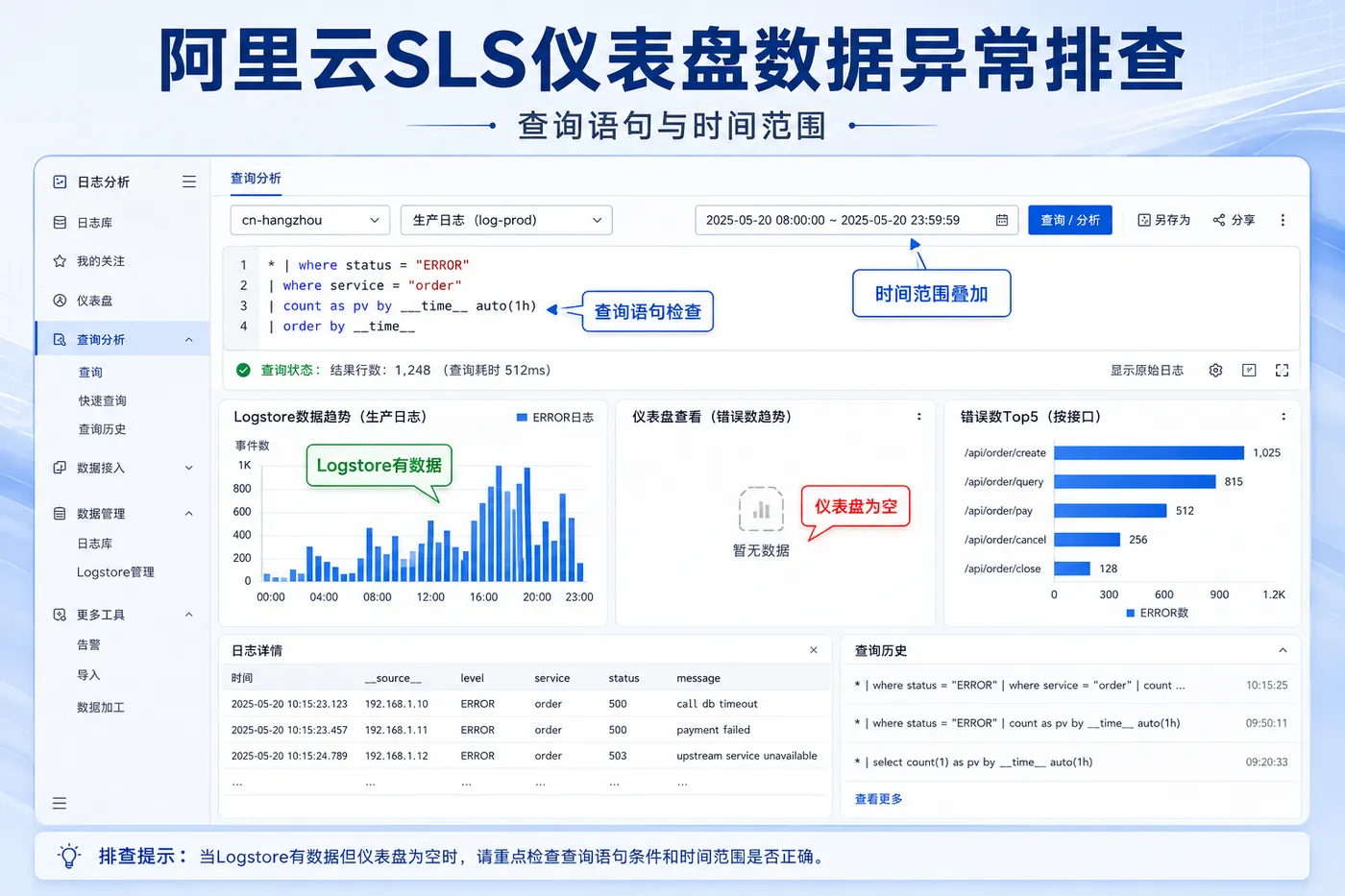Viewport: 1345px width, 896px height.
Task: Click the 另存为 save-as icon
Action: coord(1144,220)
